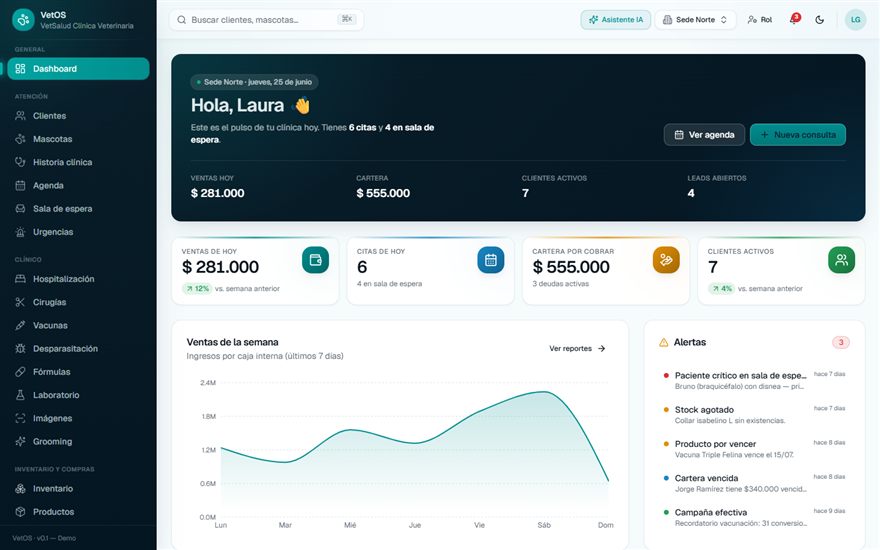Click the VetOS paw logo icon
Image resolution: width=880 pixels, height=550 pixels.
[x=23, y=20]
